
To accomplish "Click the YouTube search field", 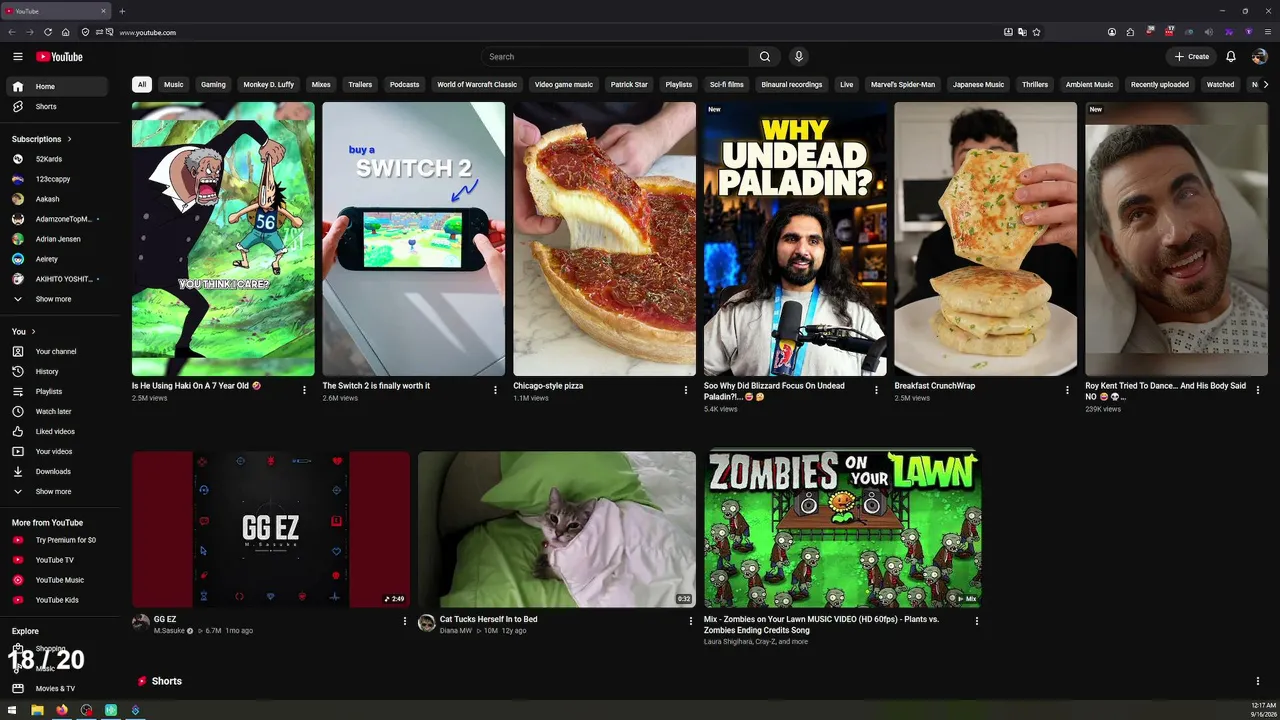I will pyautogui.click(x=615, y=57).
